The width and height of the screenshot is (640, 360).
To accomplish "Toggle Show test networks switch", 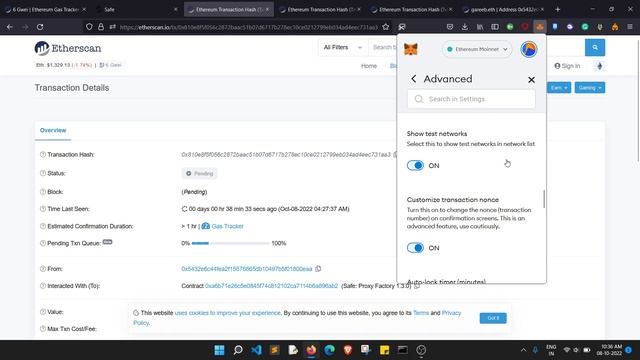I will click(416, 165).
